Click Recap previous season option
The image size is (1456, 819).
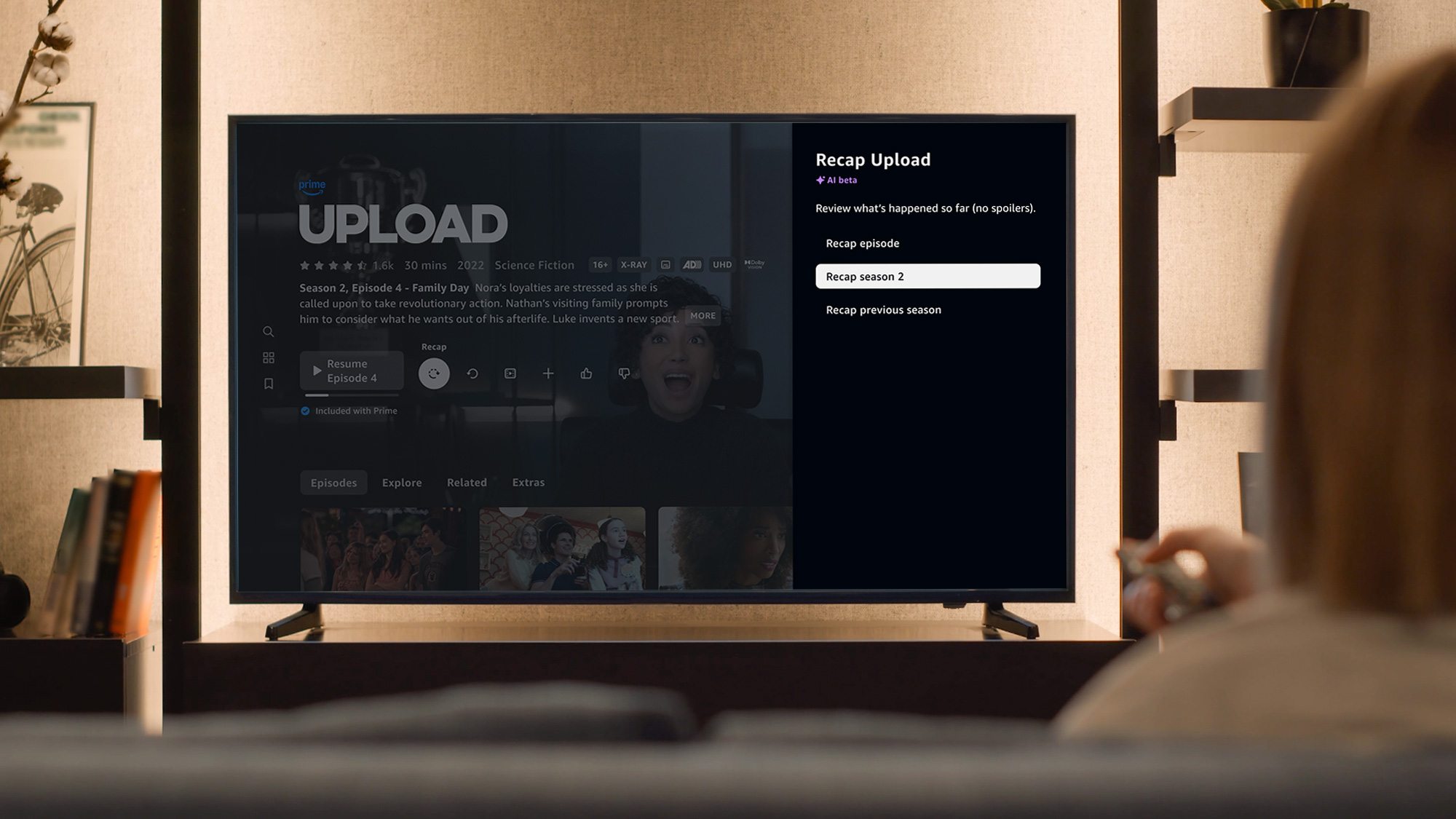pyautogui.click(x=883, y=309)
